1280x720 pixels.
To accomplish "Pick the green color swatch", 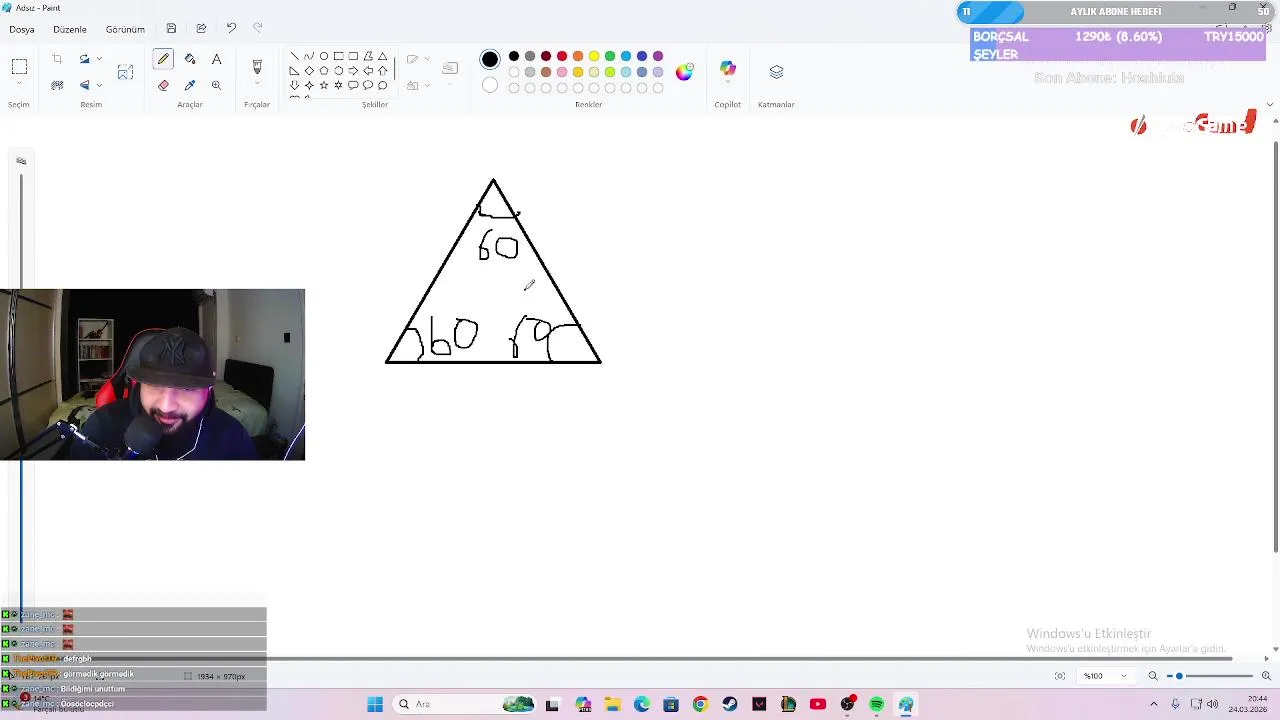I will point(610,56).
